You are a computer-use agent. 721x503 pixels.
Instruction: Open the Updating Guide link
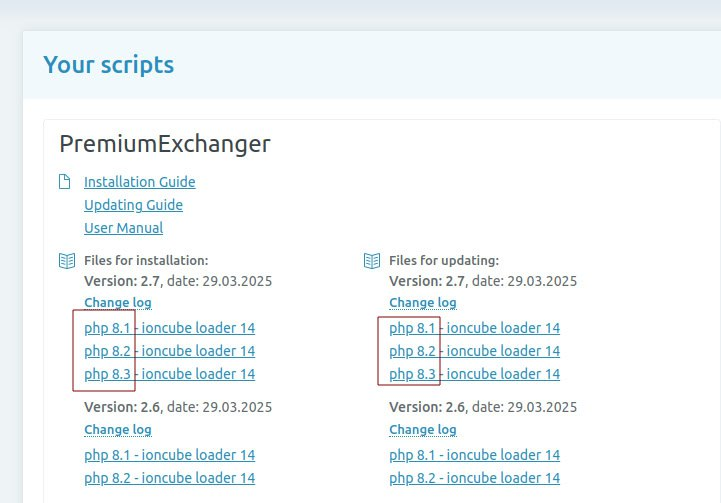coord(133,205)
